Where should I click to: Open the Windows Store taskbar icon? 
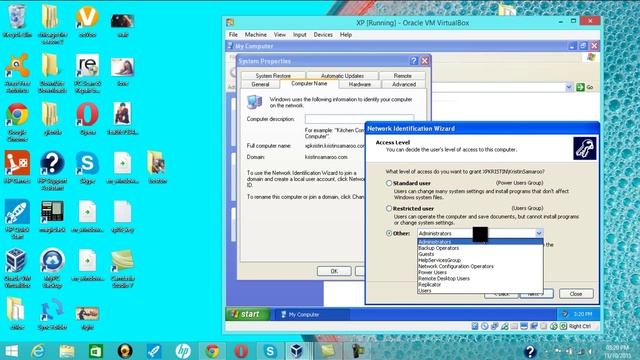[96, 351]
